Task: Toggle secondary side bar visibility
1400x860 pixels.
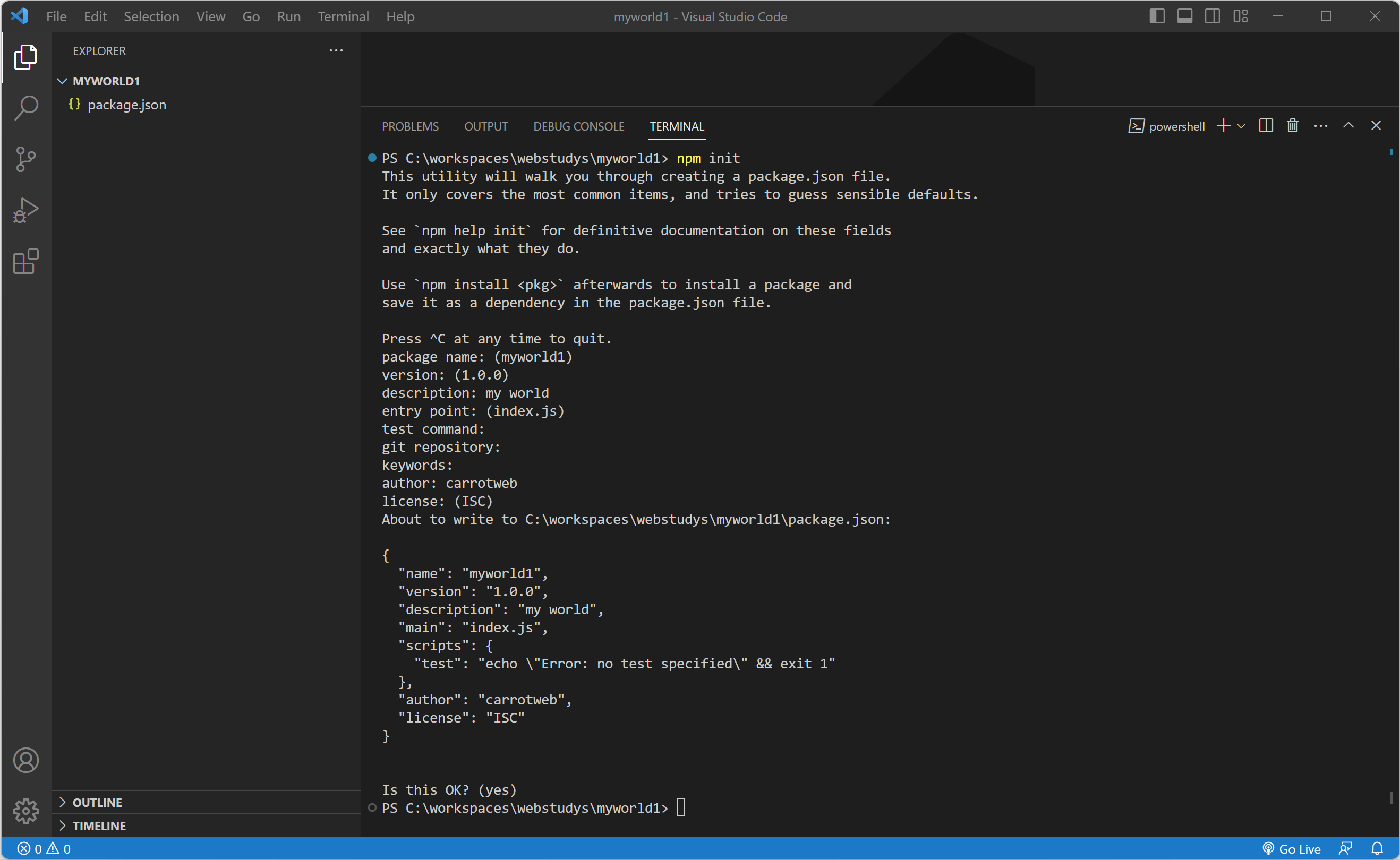Action: pos(1213,16)
